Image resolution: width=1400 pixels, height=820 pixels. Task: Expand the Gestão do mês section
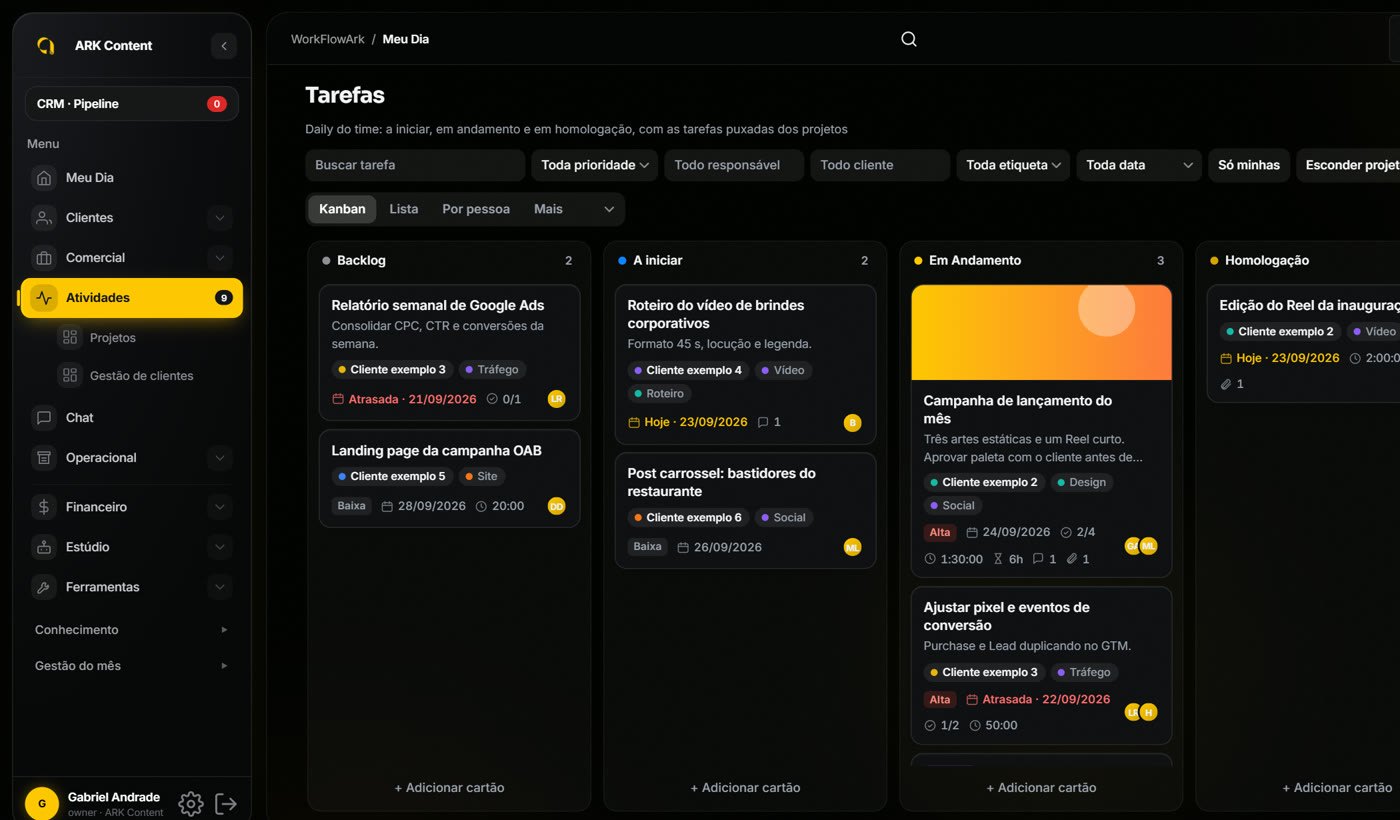tap(132, 666)
